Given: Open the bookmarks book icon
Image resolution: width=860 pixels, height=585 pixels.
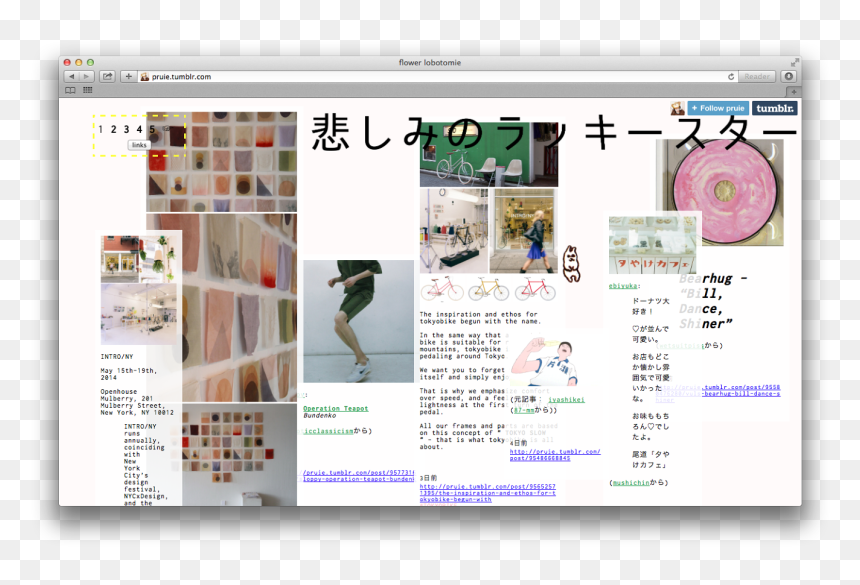Looking at the screenshot, I should tap(70, 90).
